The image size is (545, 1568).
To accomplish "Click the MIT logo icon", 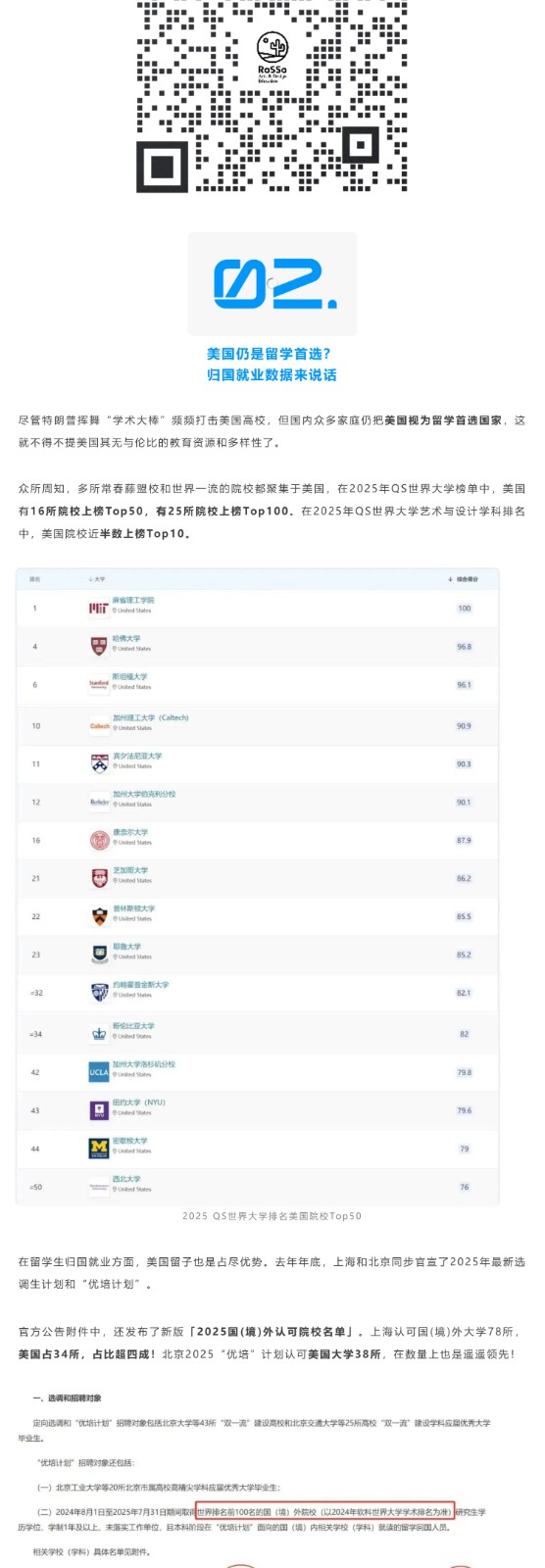I will tap(99, 608).
